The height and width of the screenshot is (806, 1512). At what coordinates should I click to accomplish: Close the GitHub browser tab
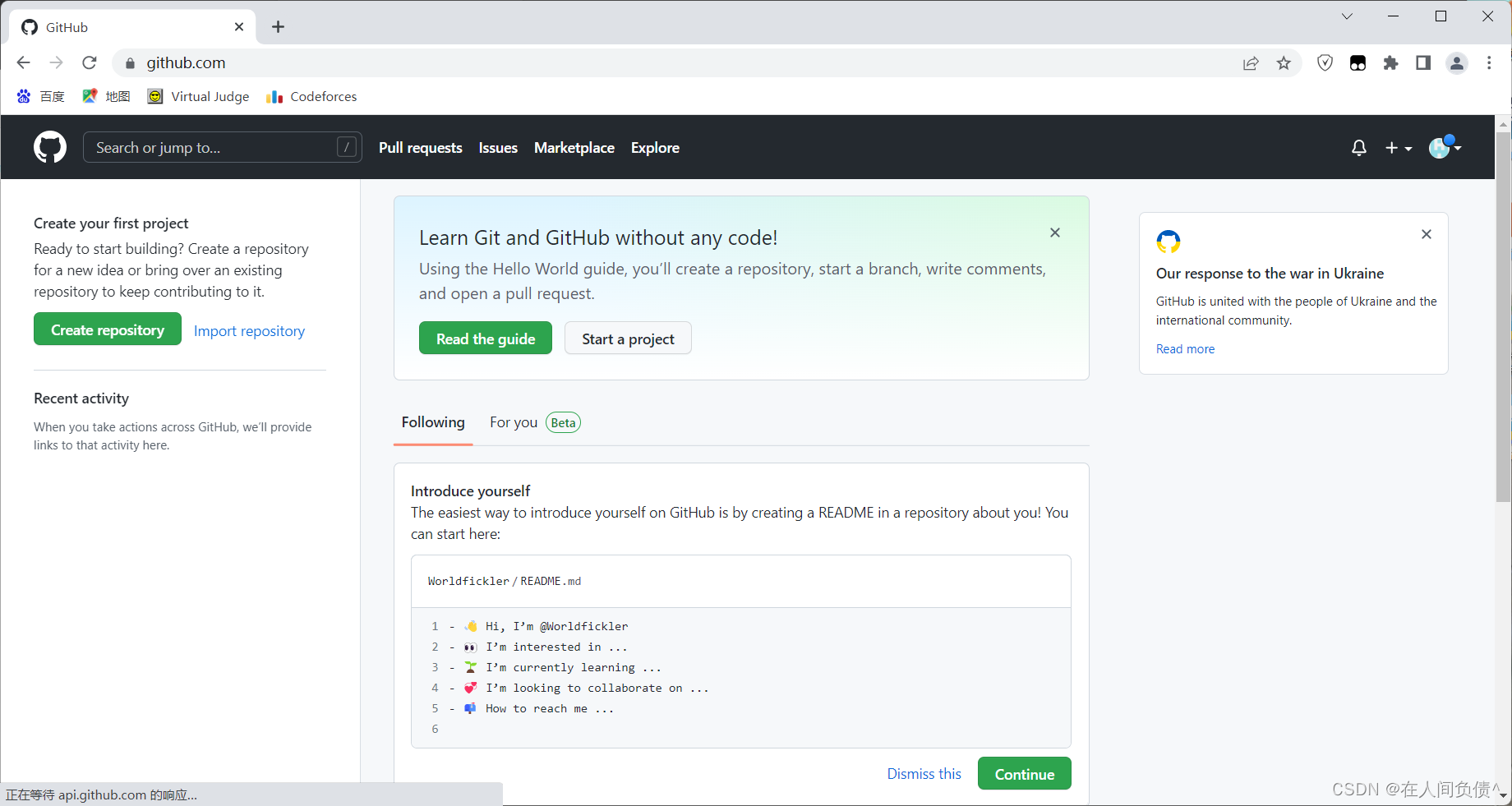click(239, 27)
